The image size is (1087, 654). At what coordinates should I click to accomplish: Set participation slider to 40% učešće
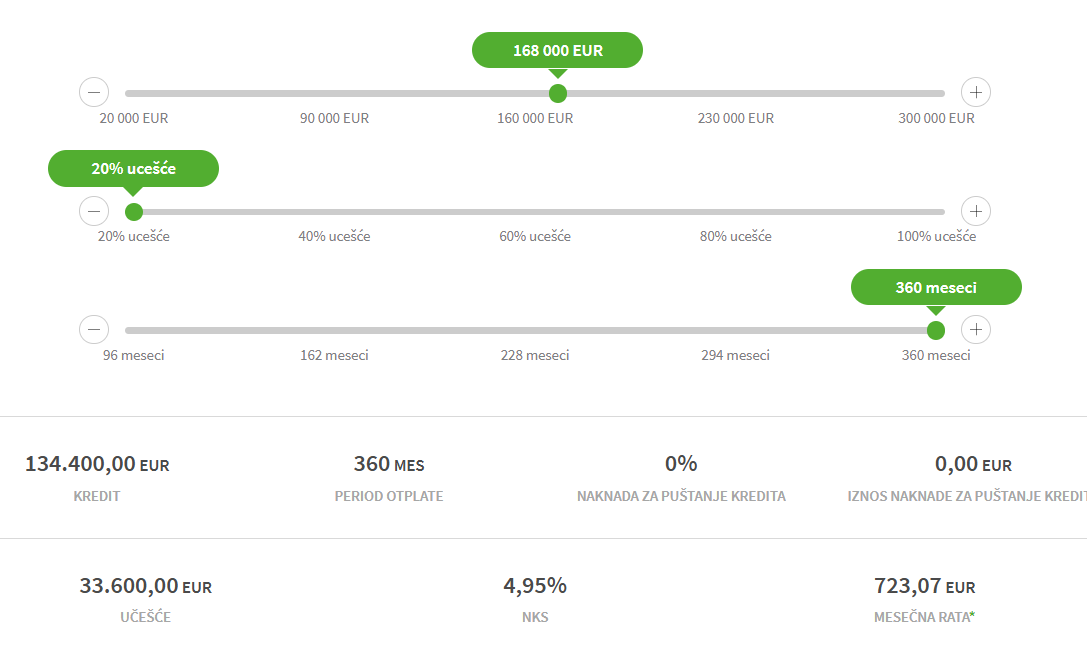(335, 211)
